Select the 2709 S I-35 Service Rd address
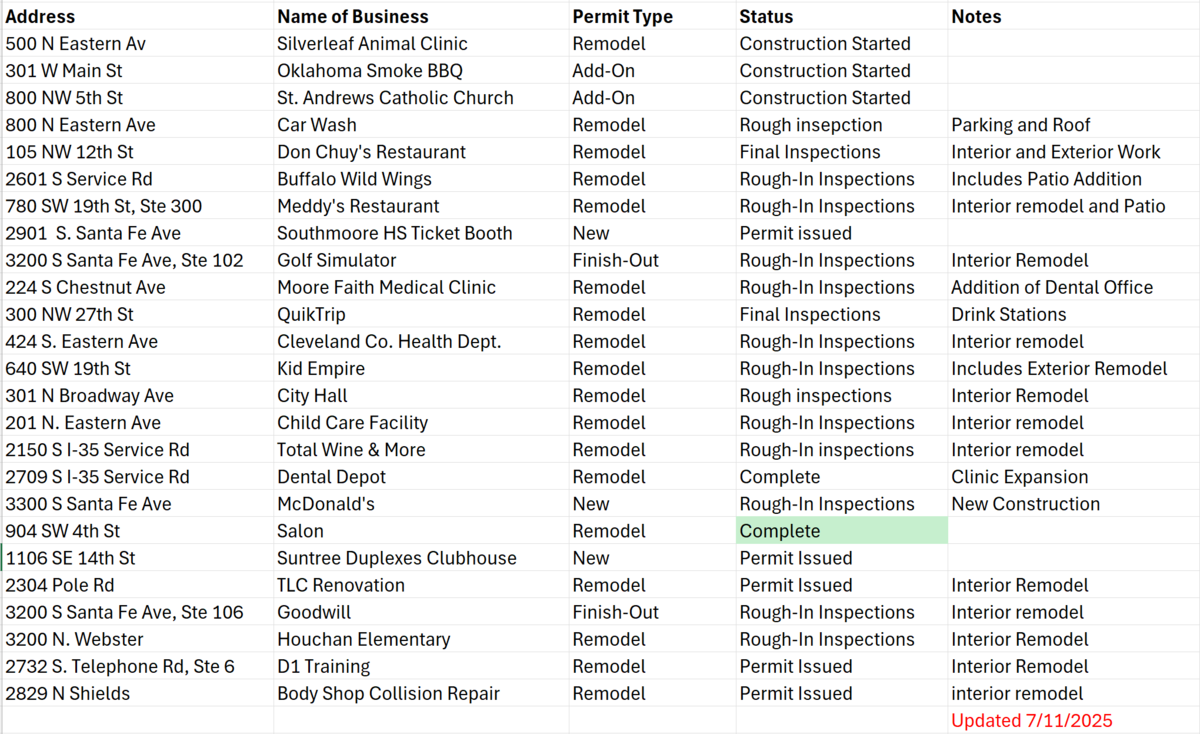 137,477
